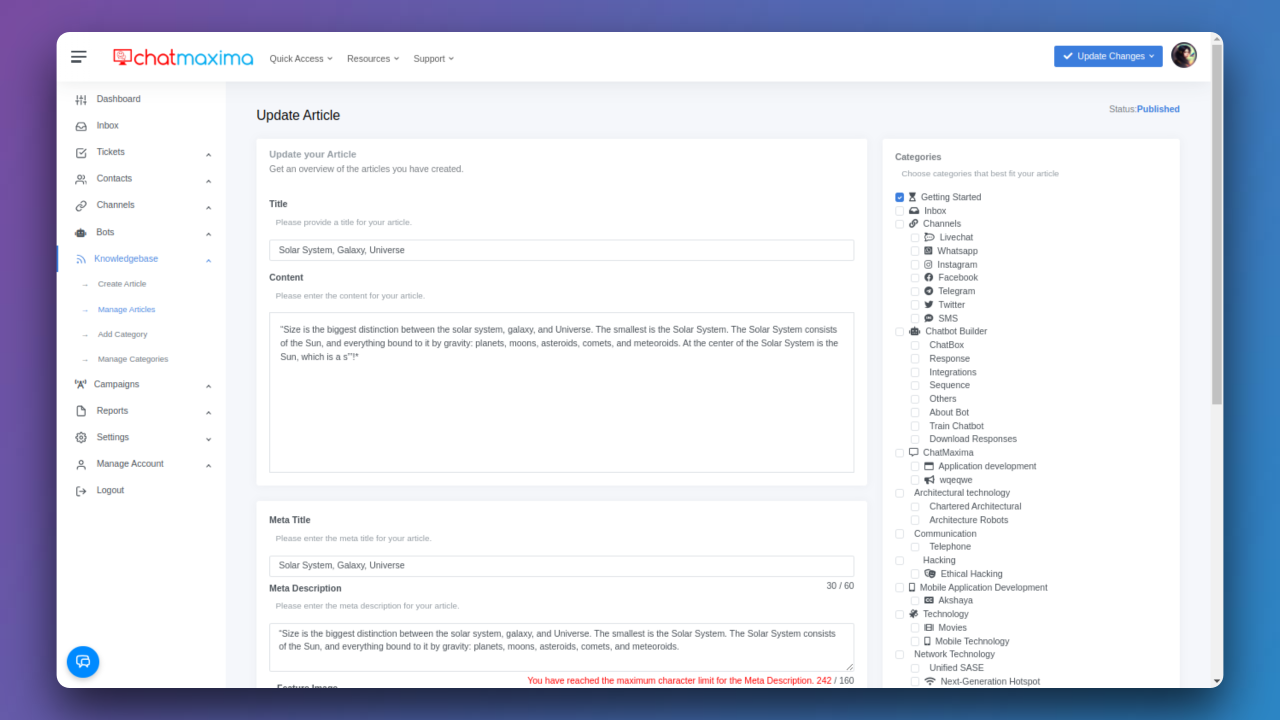
Task: Click into the Meta Description text area
Action: pos(561,647)
